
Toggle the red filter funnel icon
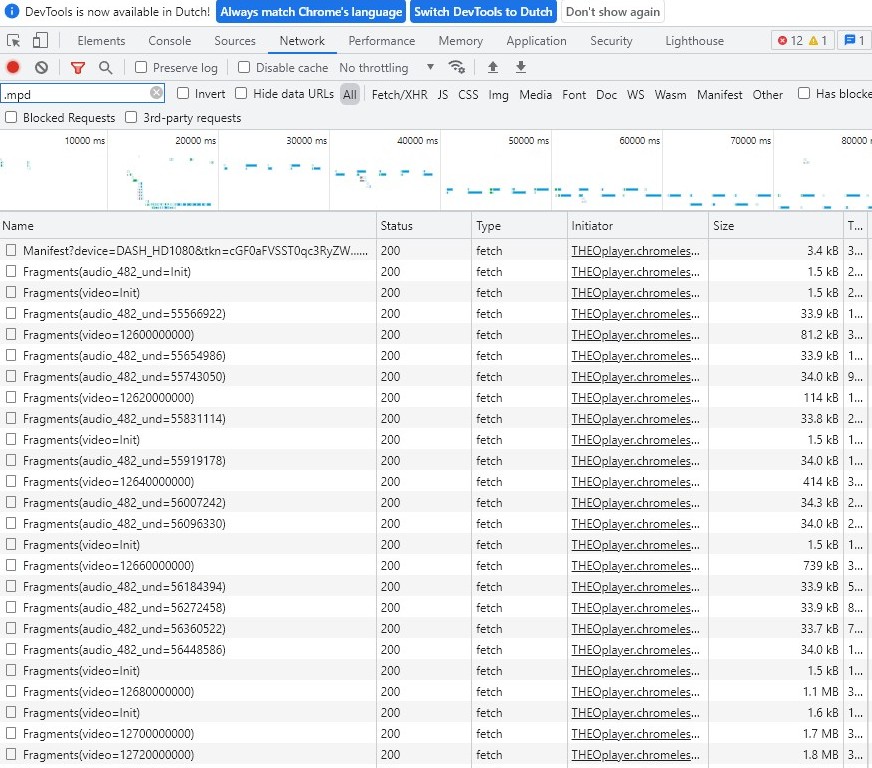click(78, 67)
